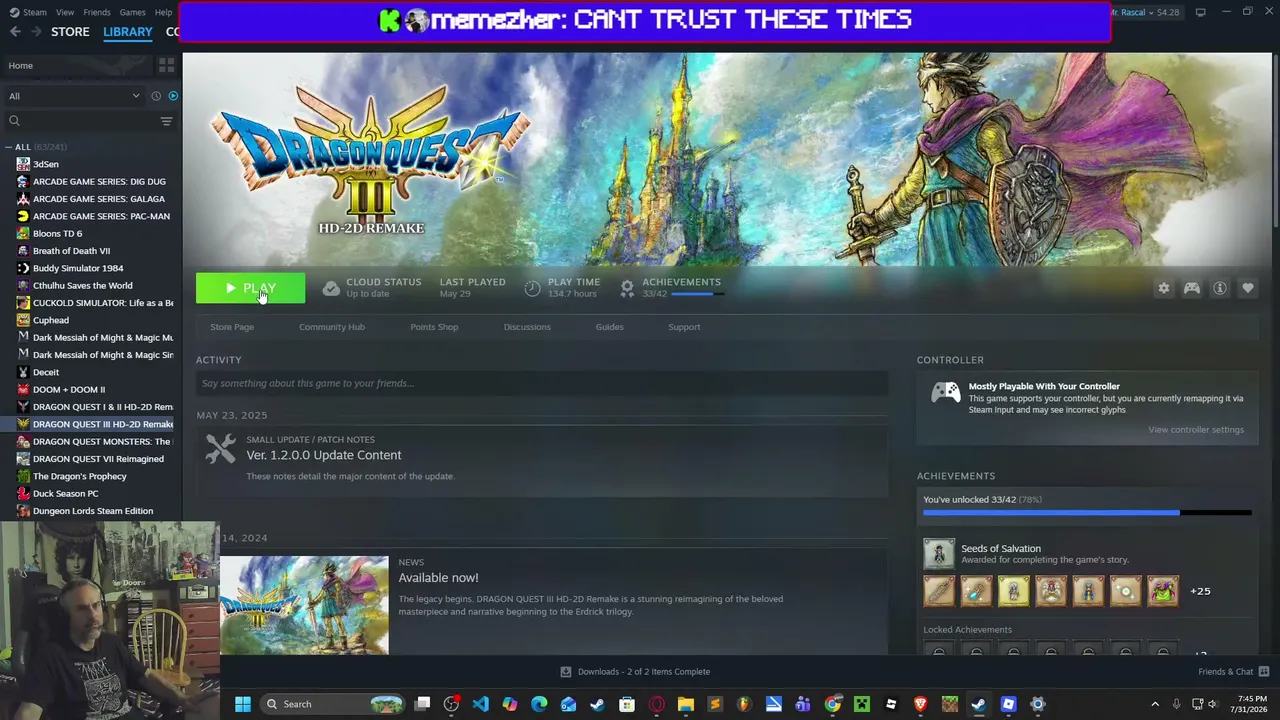The width and height of the screenshot is (1280, 720).
Task: Open the Store Page link
Action: coord(232,327)
